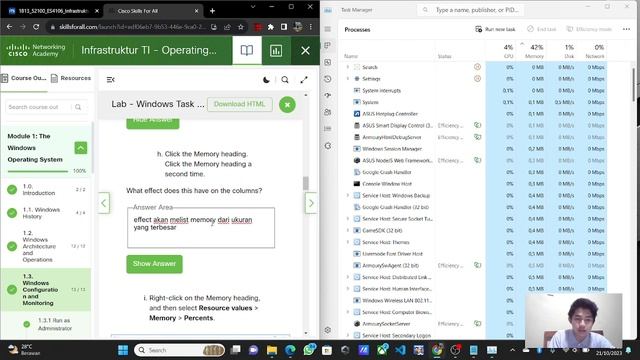Open Task Manager Services sidebar icon
Screen dimensions: 640x360
click(x=328, y=146)
